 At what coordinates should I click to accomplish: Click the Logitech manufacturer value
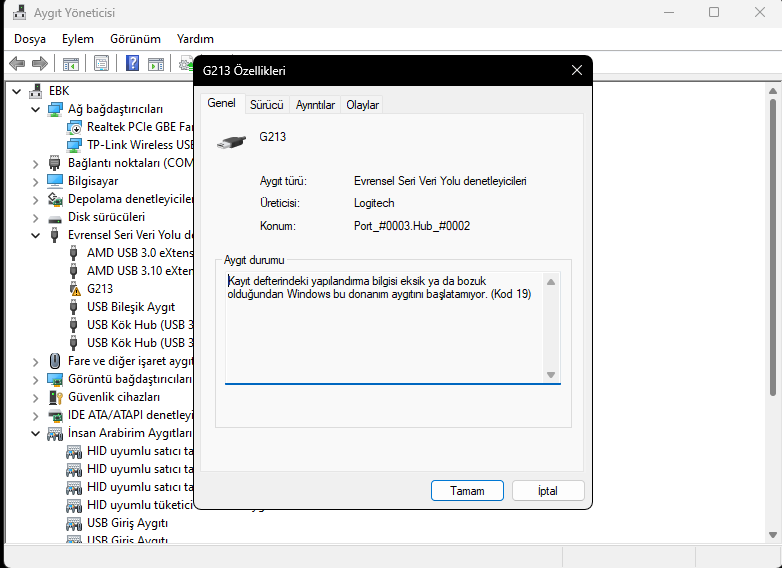click(x=374, y=203)
